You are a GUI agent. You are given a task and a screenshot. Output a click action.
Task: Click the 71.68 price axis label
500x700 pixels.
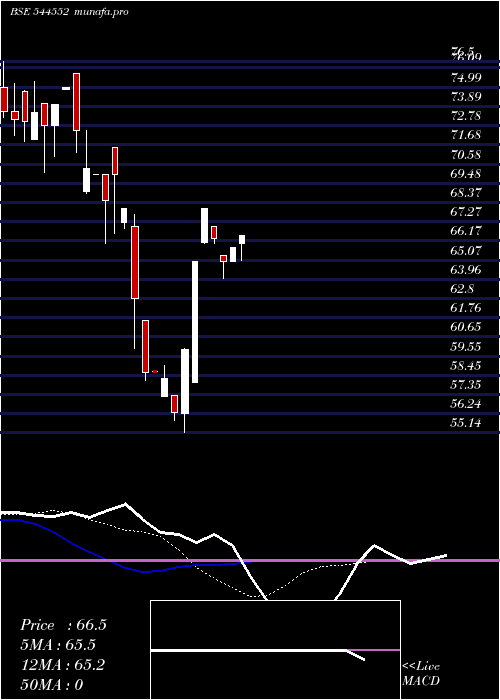[466, 135]
